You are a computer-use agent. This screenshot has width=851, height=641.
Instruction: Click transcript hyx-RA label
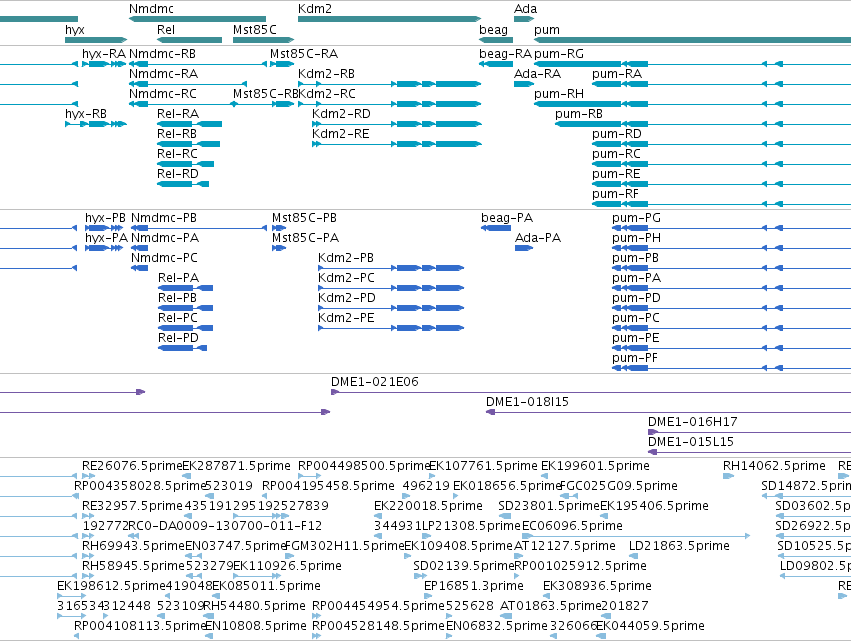104,54
